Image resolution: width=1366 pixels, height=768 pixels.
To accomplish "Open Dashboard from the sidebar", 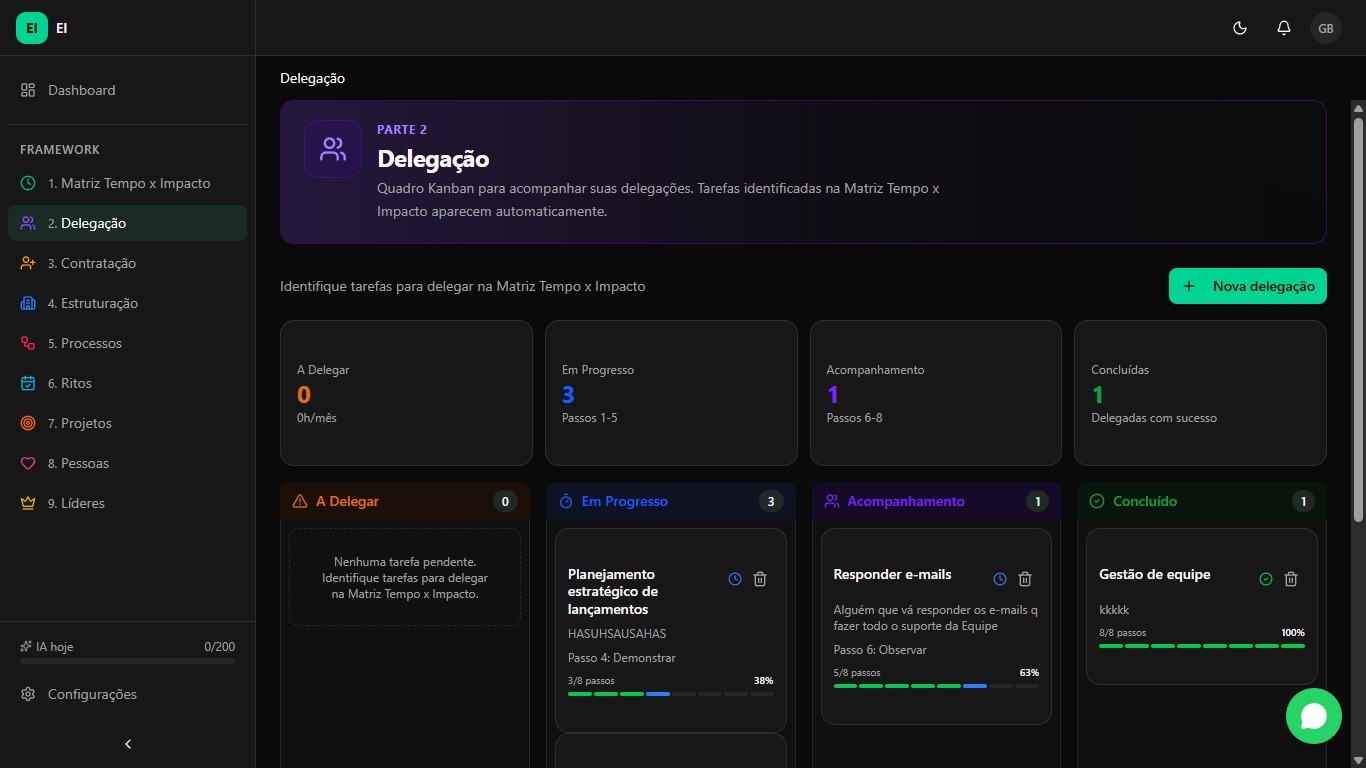I will [82, 90].
